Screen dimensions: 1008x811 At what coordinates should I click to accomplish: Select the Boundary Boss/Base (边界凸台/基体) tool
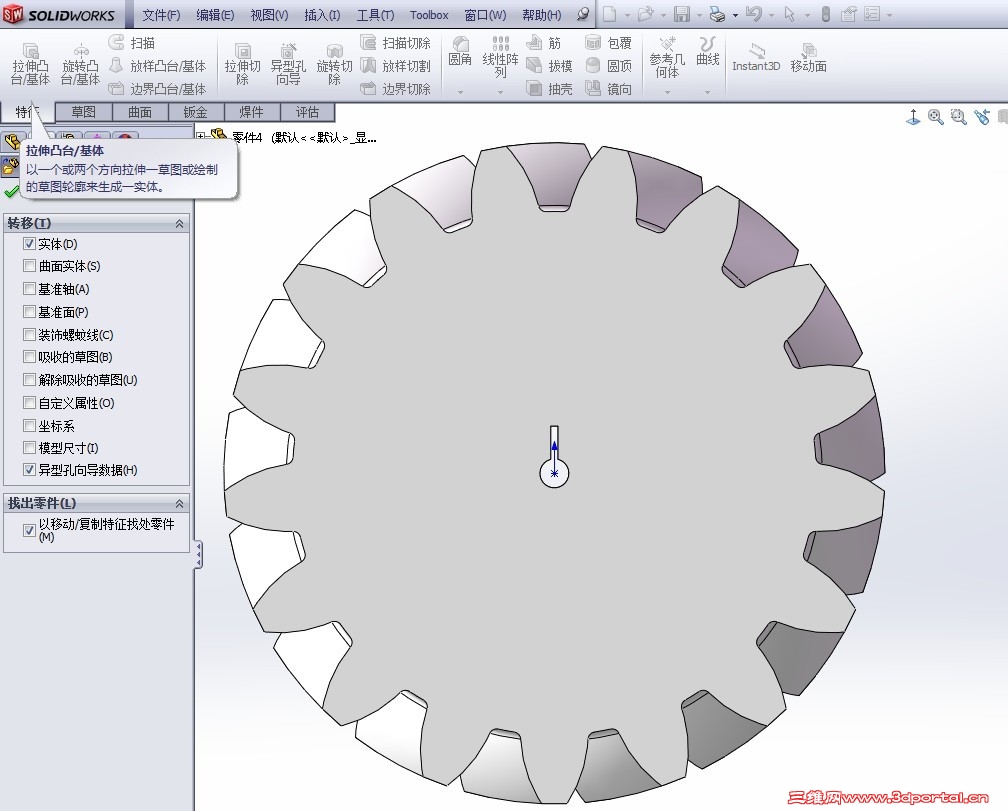tap(158, 89)
